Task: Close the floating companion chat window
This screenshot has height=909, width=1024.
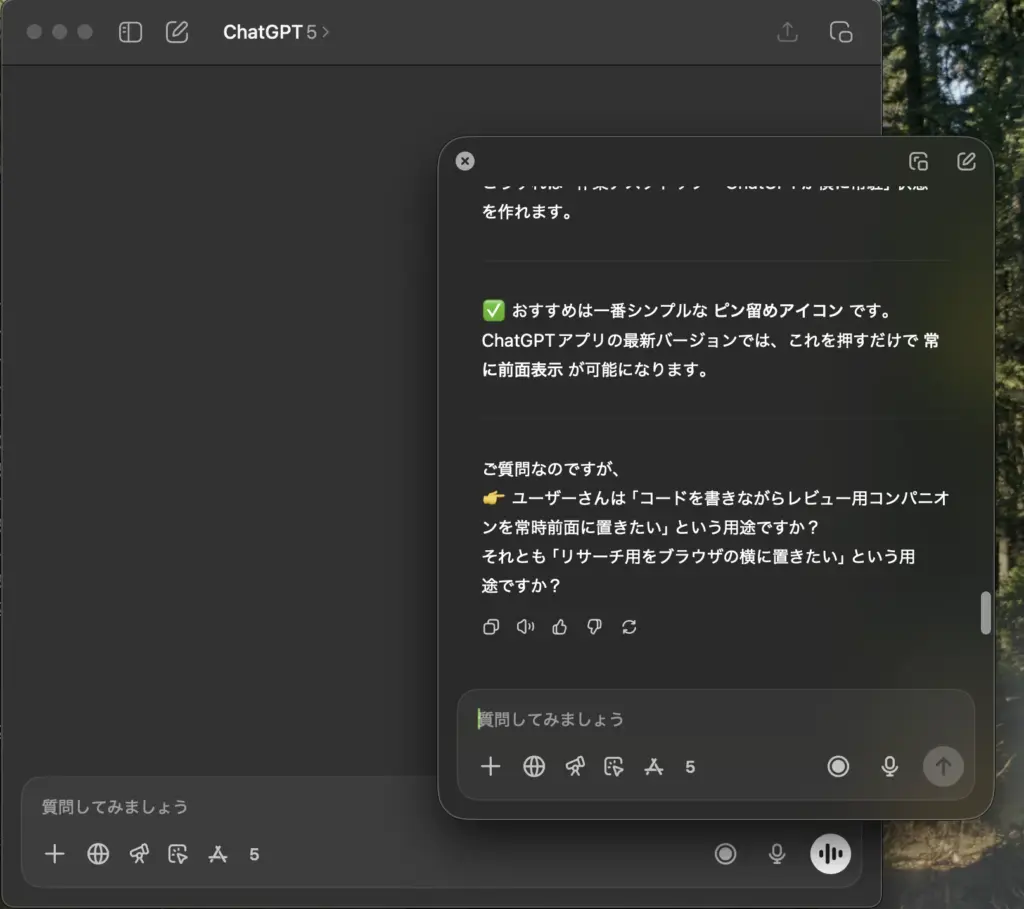Action: (465, 161)
